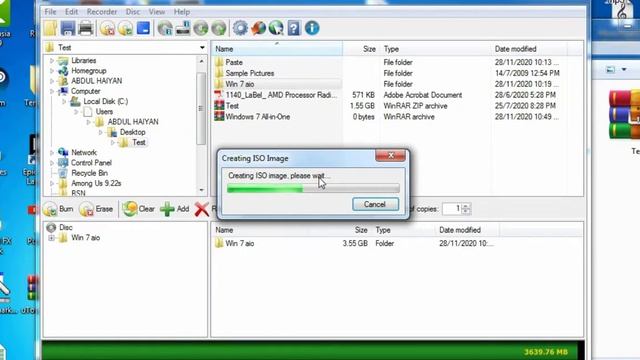Click the ISO creation progress bar

point(313,188)
